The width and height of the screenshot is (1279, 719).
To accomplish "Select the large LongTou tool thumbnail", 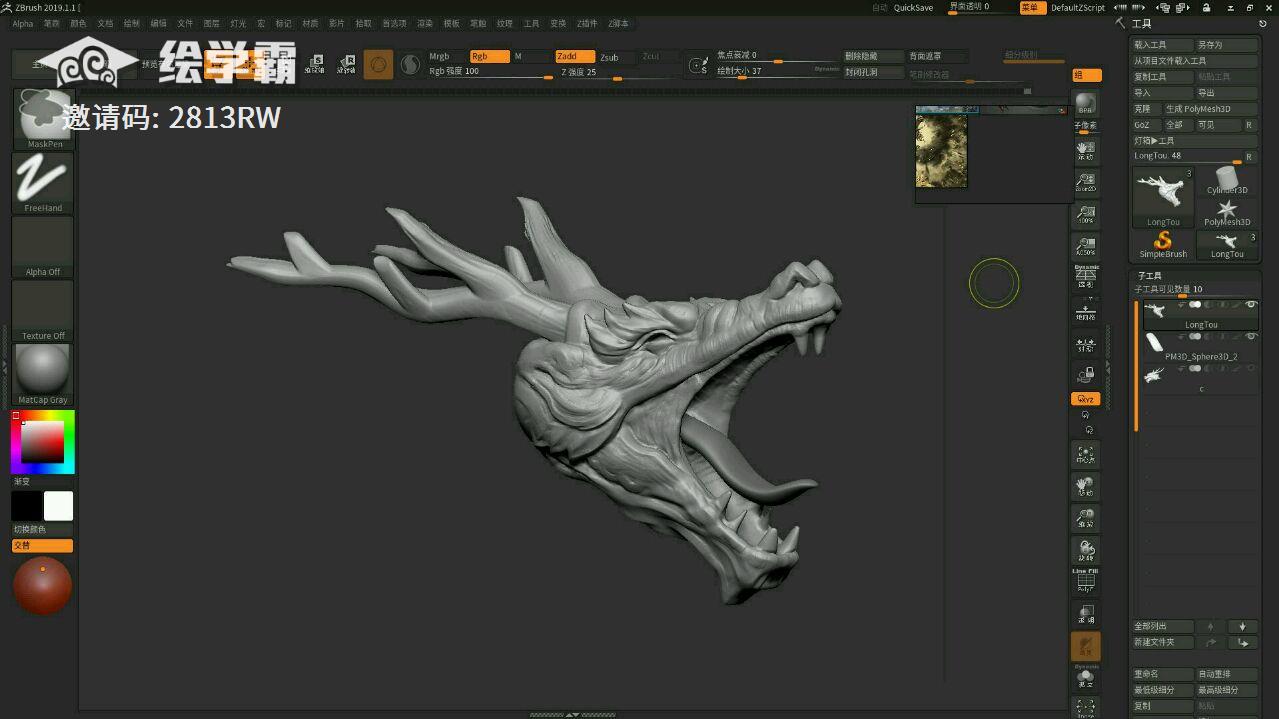I will [x=1163, y=196].
